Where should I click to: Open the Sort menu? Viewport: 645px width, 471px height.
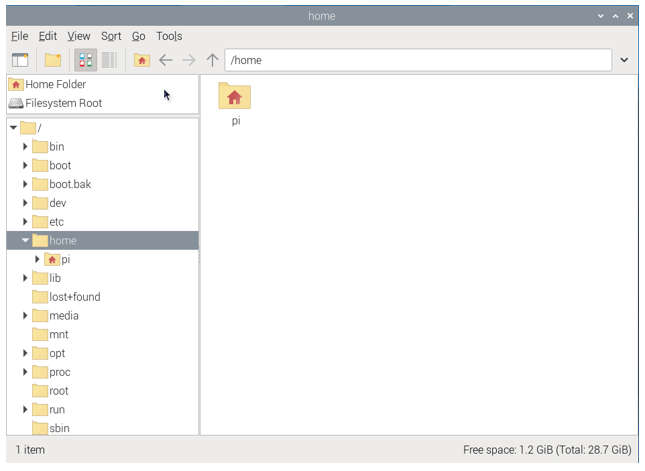click(x=111, y=36)
